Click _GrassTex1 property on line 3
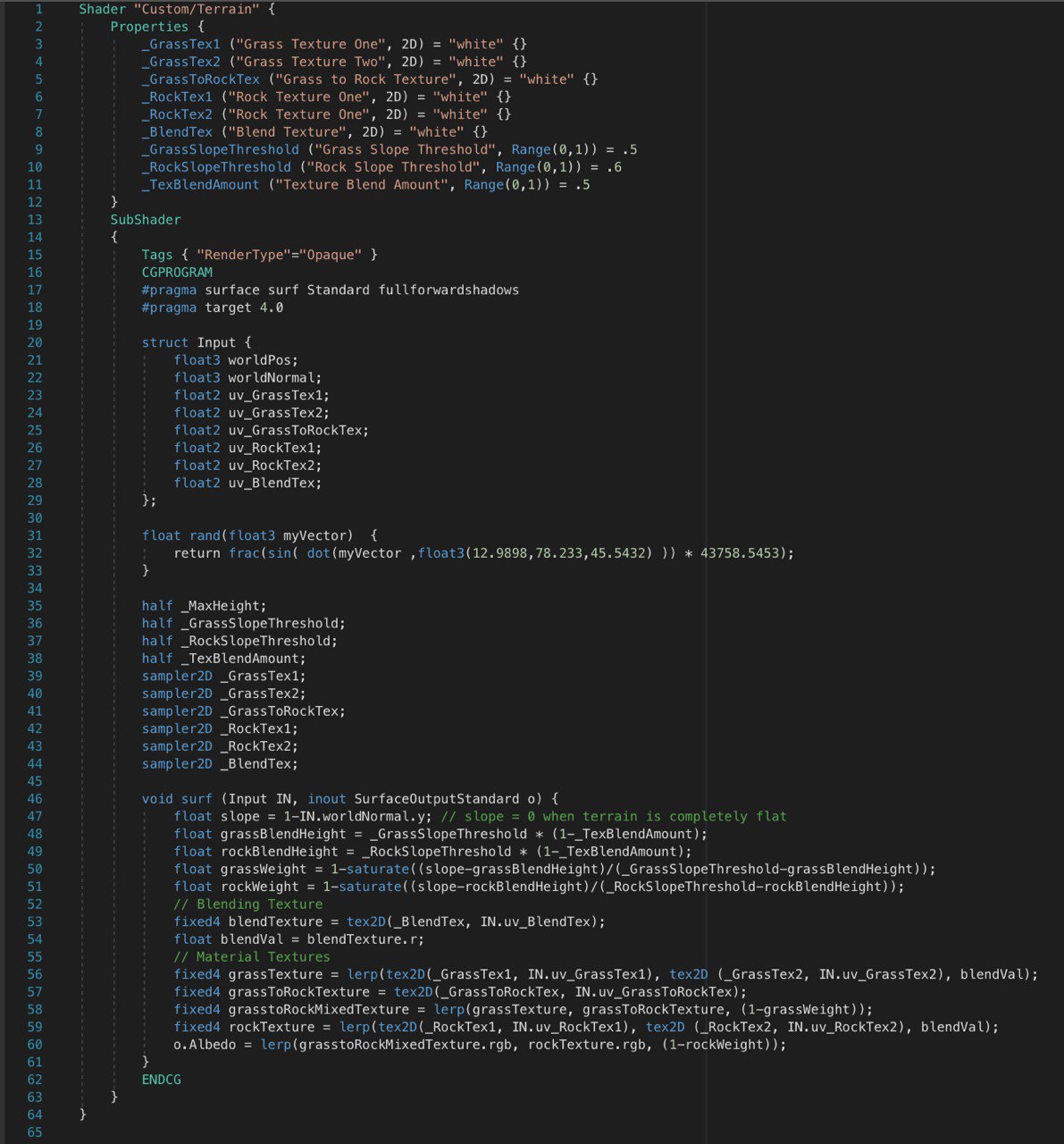This screenshot has width=1064, height=1144. tap(180, 44)
